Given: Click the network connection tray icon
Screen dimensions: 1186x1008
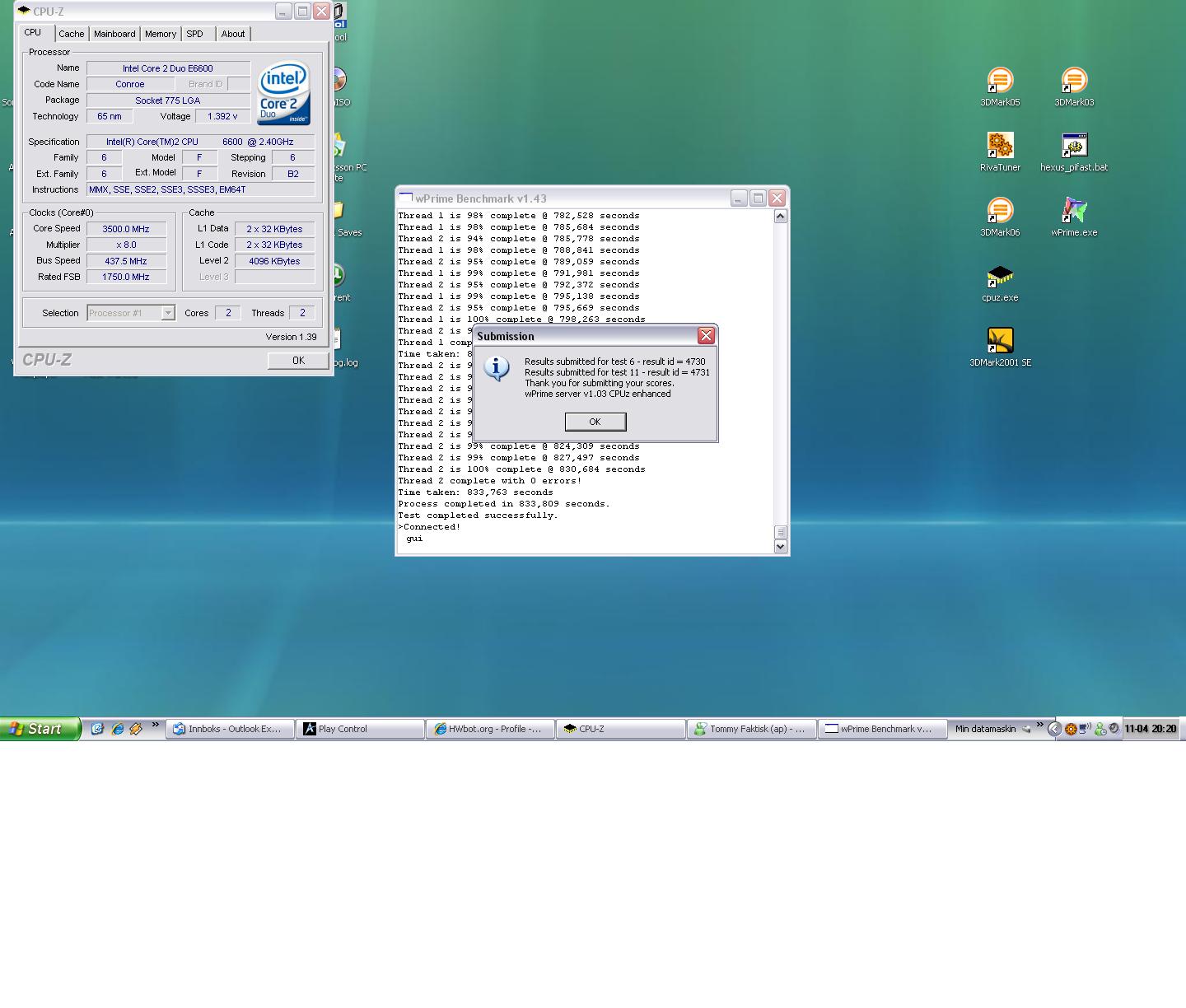Looking at the screenshot, I should click(1085, 729).
